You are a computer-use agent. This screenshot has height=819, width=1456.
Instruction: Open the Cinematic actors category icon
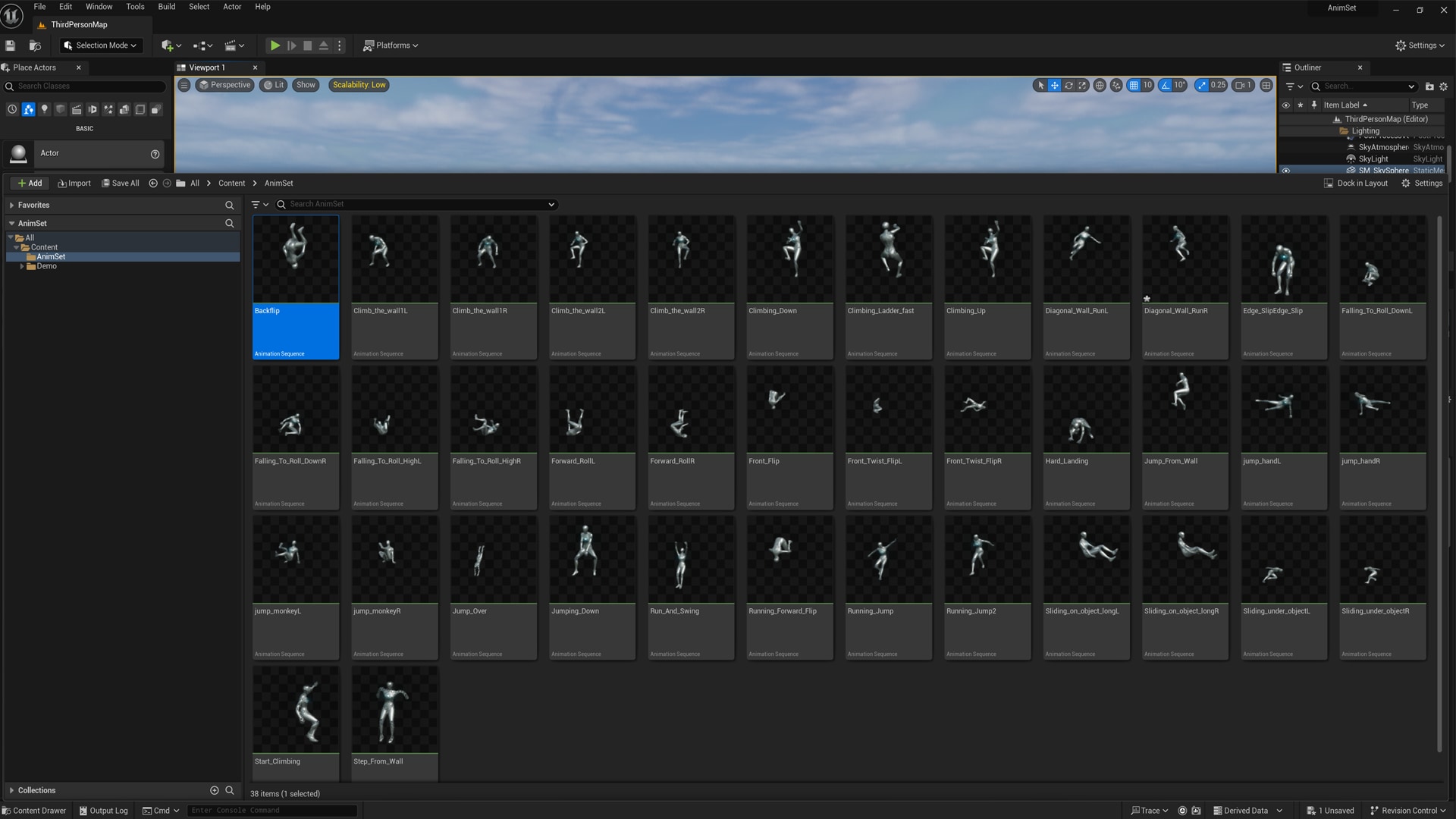coord(76,109)
